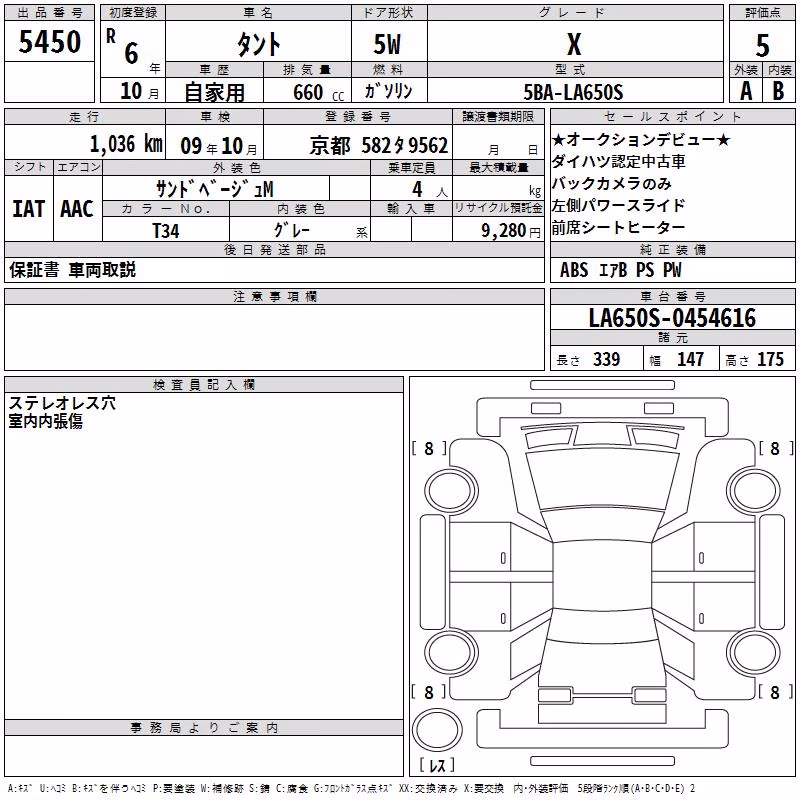Click inspector note 室内内張傷
Image resolution: width=800 pixels, height=800 pixels.
coord(45,421)
